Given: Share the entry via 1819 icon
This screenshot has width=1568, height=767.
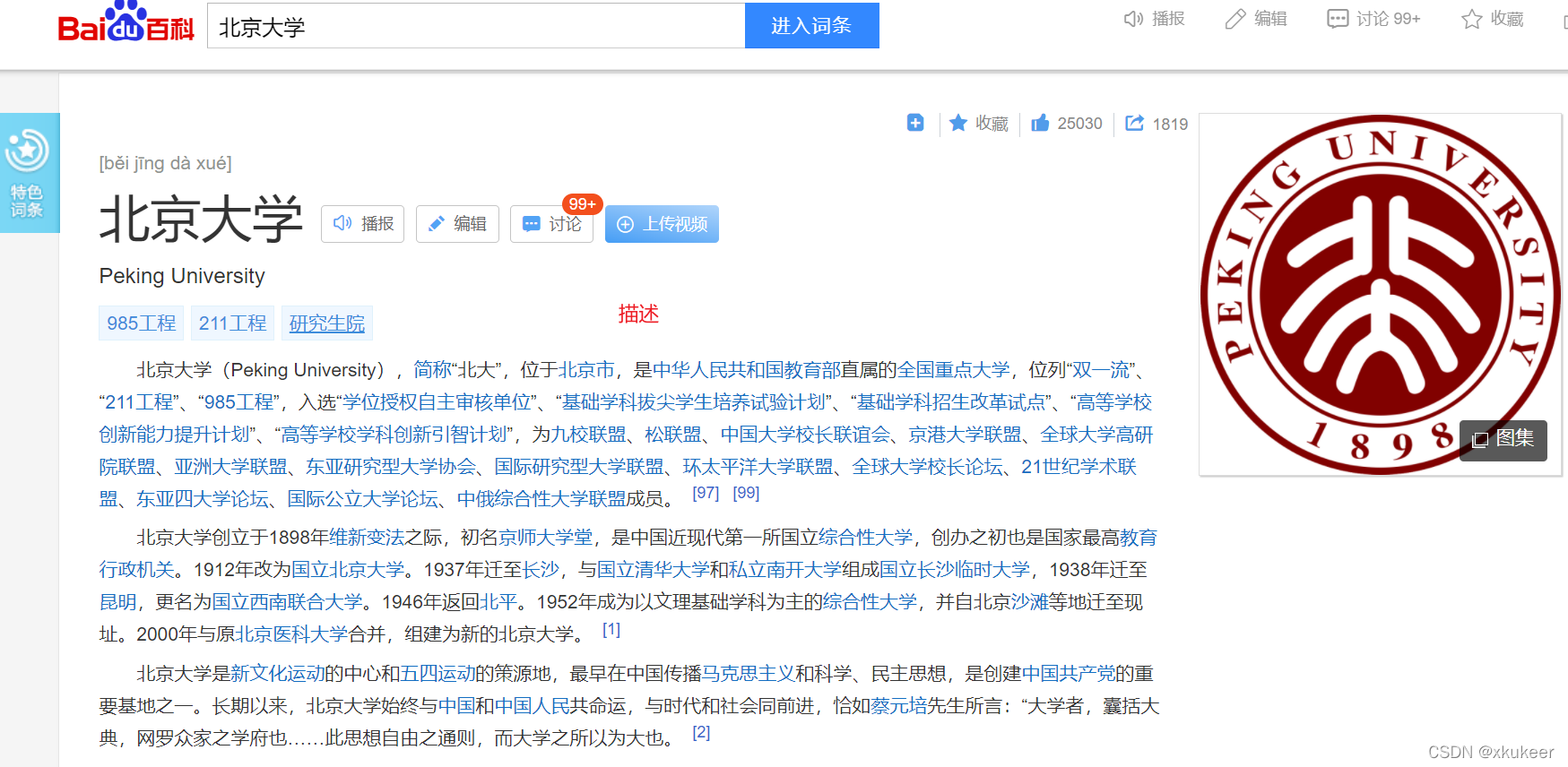Looking at the screenshot, I should tap(1157, 123).
